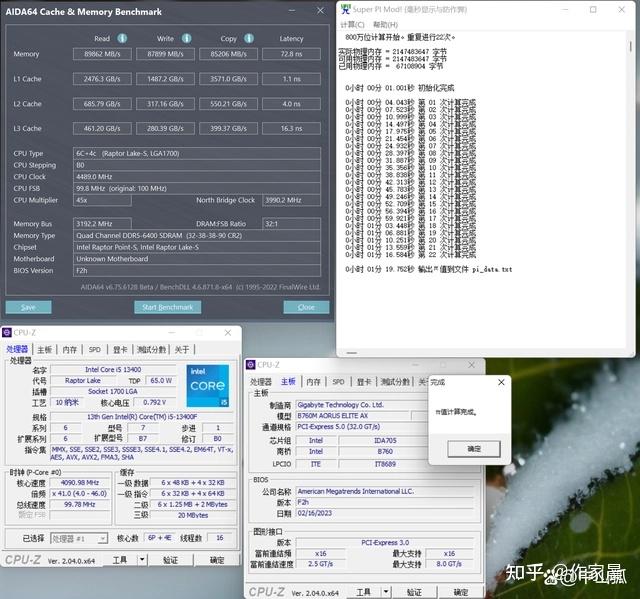
Task: Switch to 主板 tab in CPU-Z processor window
Action: point(44,350)
